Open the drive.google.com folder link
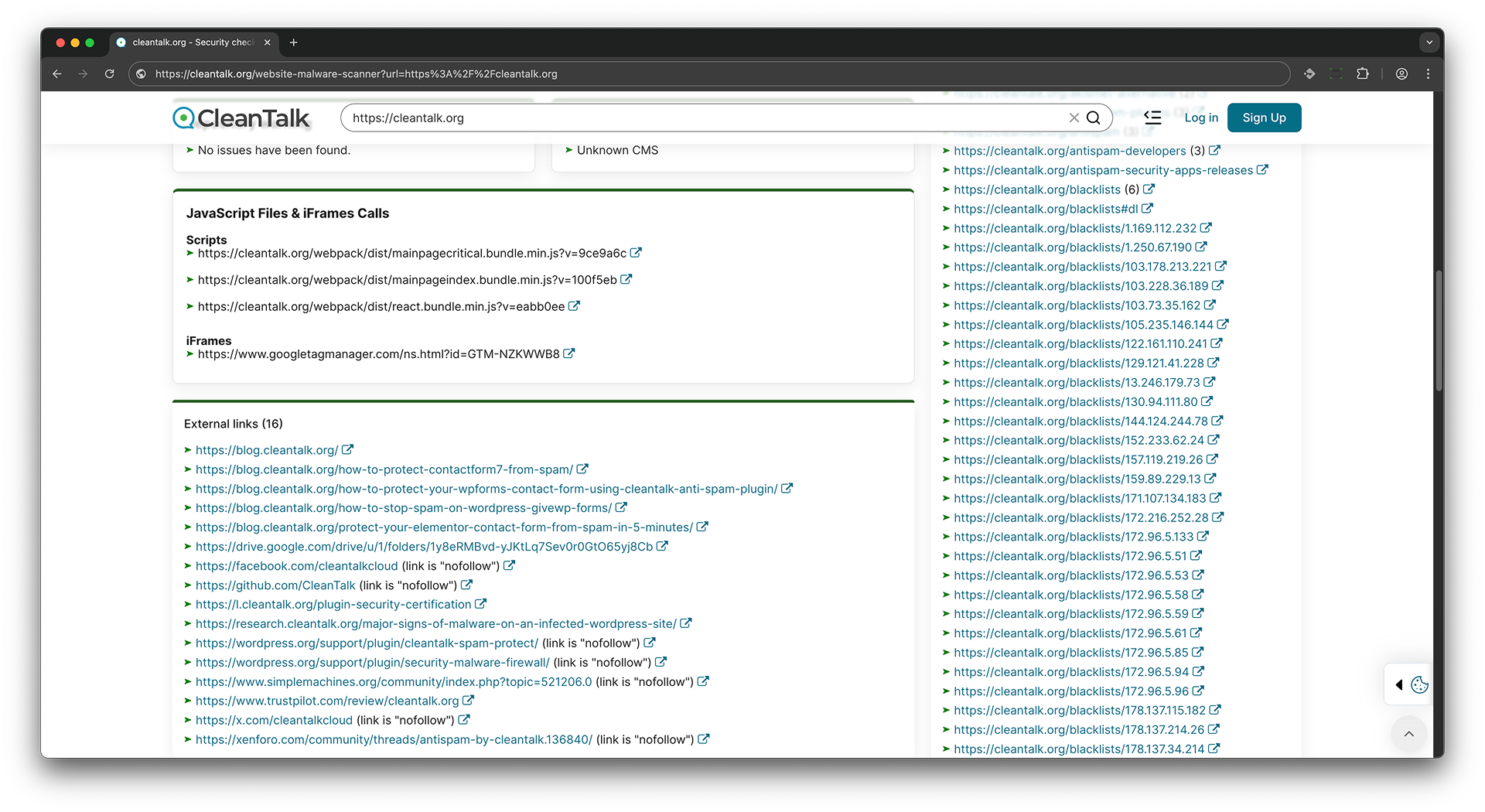The height and width of the screenshot is (812, 1485). (425, 547)
